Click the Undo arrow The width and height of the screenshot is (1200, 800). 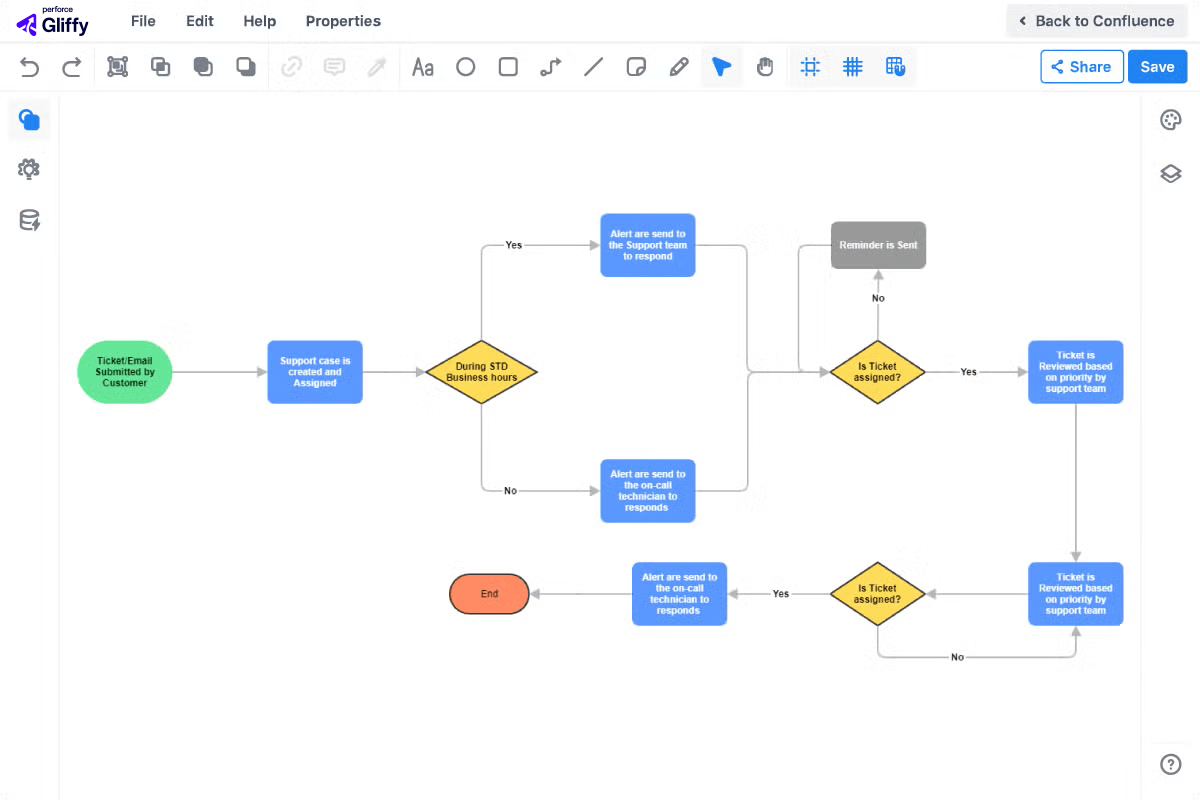pyautogui.click(x=30, y=67)
